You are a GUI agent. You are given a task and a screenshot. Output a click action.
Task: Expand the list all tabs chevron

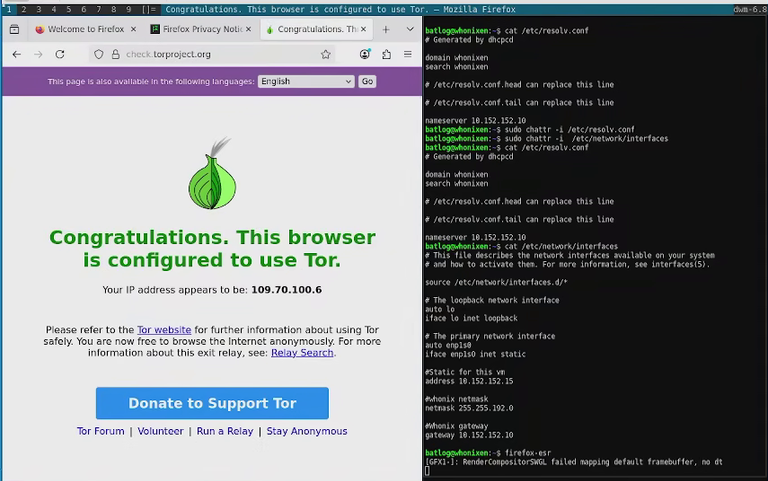(x=410, y=29)
